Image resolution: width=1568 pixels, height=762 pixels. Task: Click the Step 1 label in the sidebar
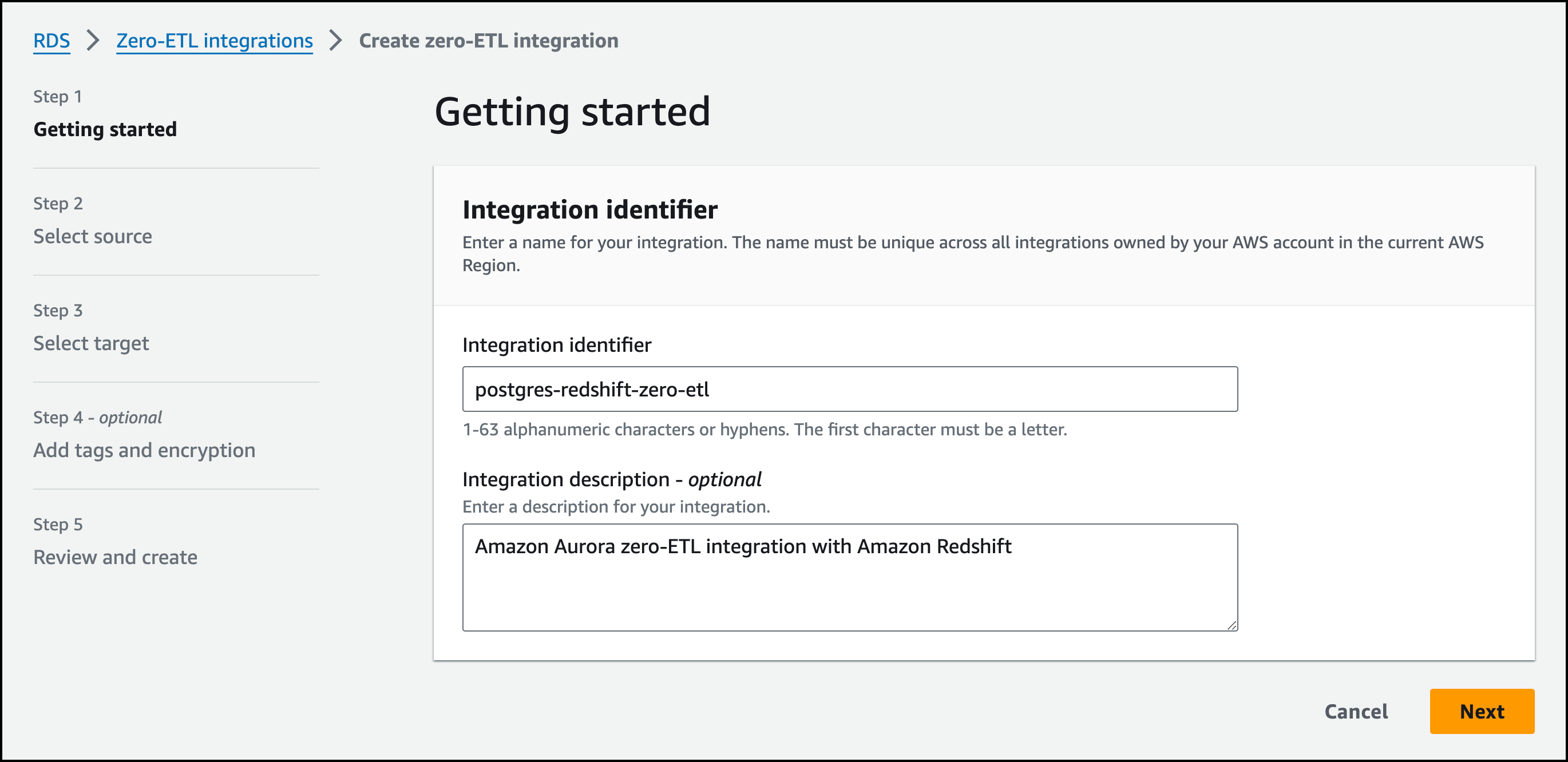57,96
